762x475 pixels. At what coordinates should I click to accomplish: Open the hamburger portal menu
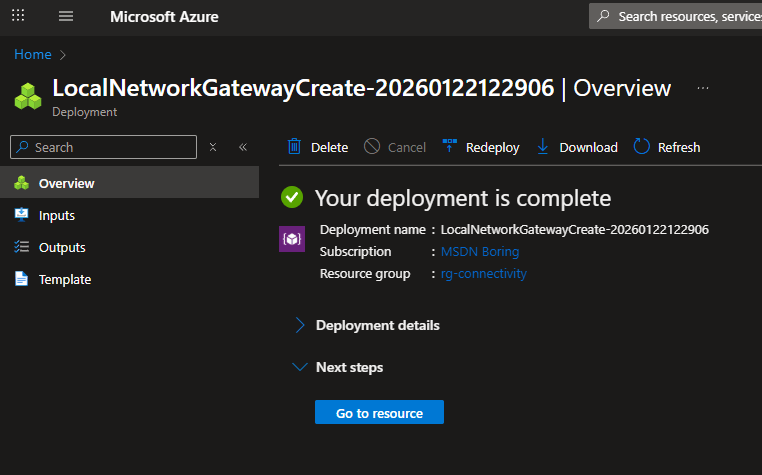pos(66,16)
